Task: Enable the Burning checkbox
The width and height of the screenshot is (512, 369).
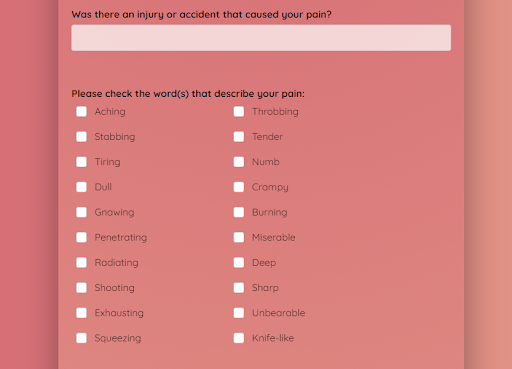Action: pos(239,212)
